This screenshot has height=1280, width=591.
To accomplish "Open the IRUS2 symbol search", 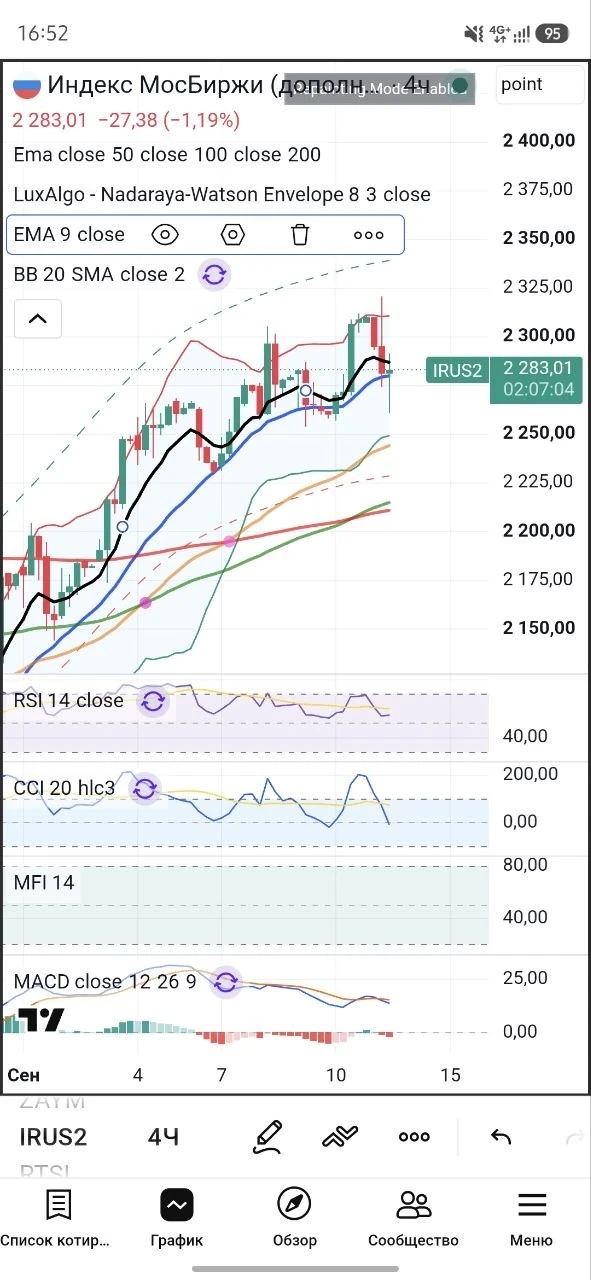I will 53,1137.
